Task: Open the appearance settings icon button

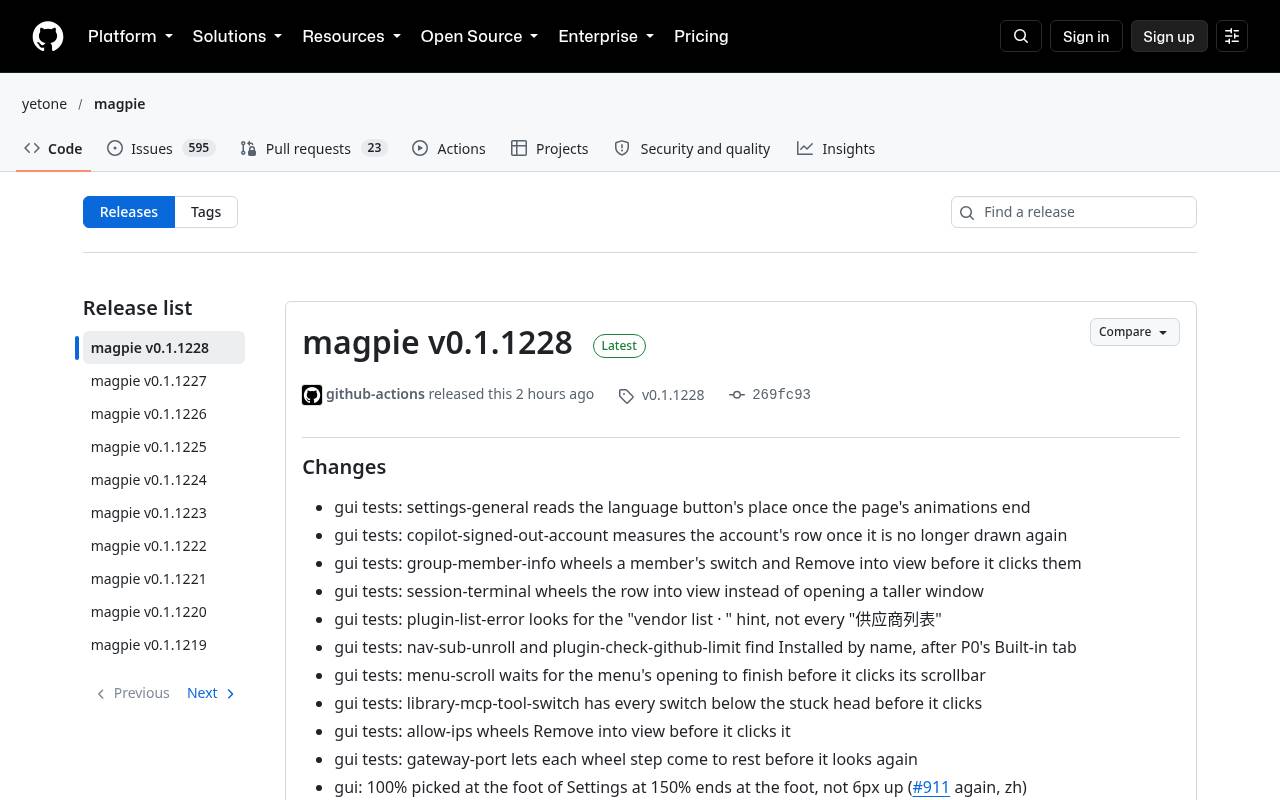Action: coord(1232,36)
